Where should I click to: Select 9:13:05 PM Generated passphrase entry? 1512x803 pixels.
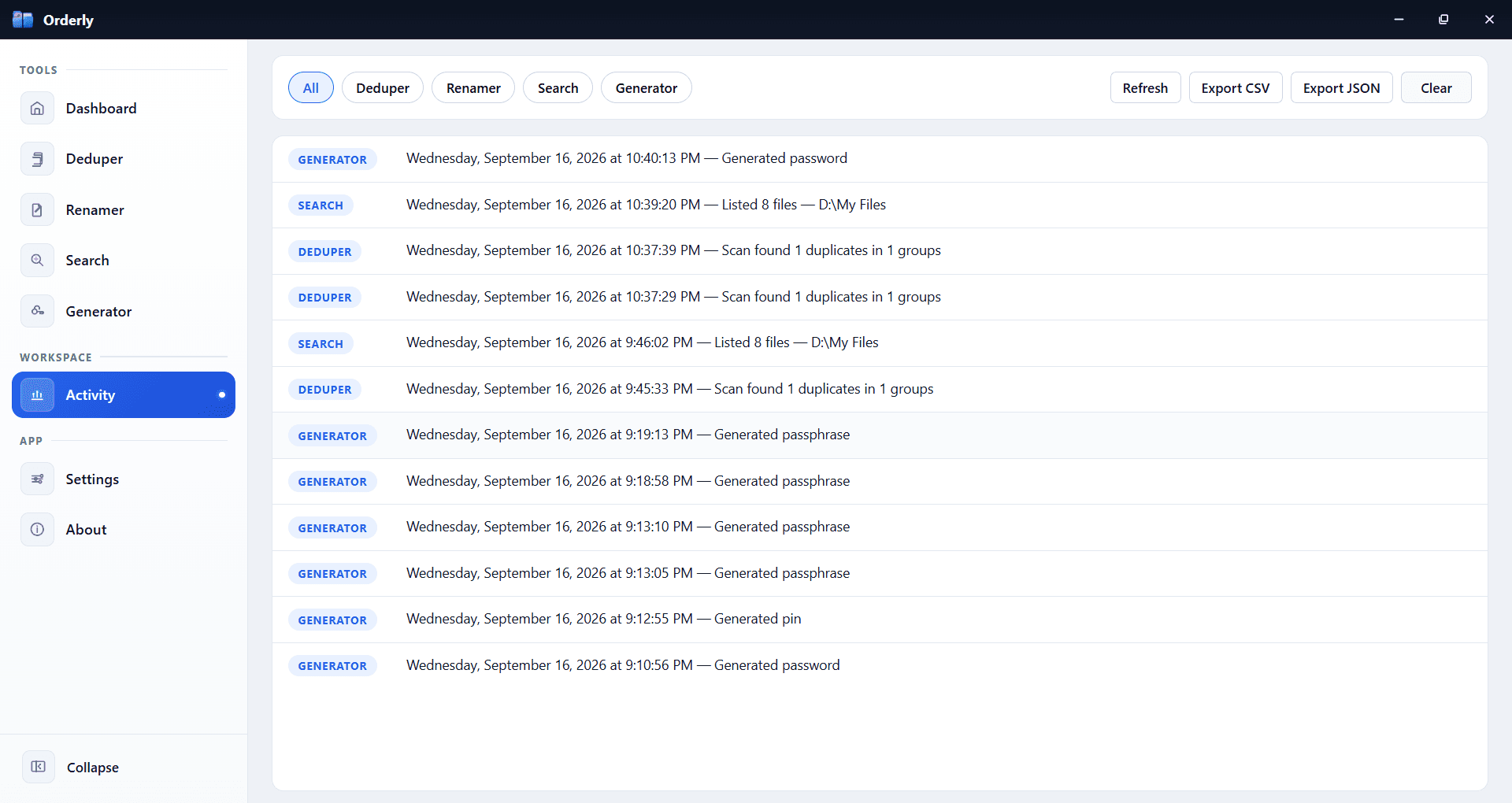point(880,574)
